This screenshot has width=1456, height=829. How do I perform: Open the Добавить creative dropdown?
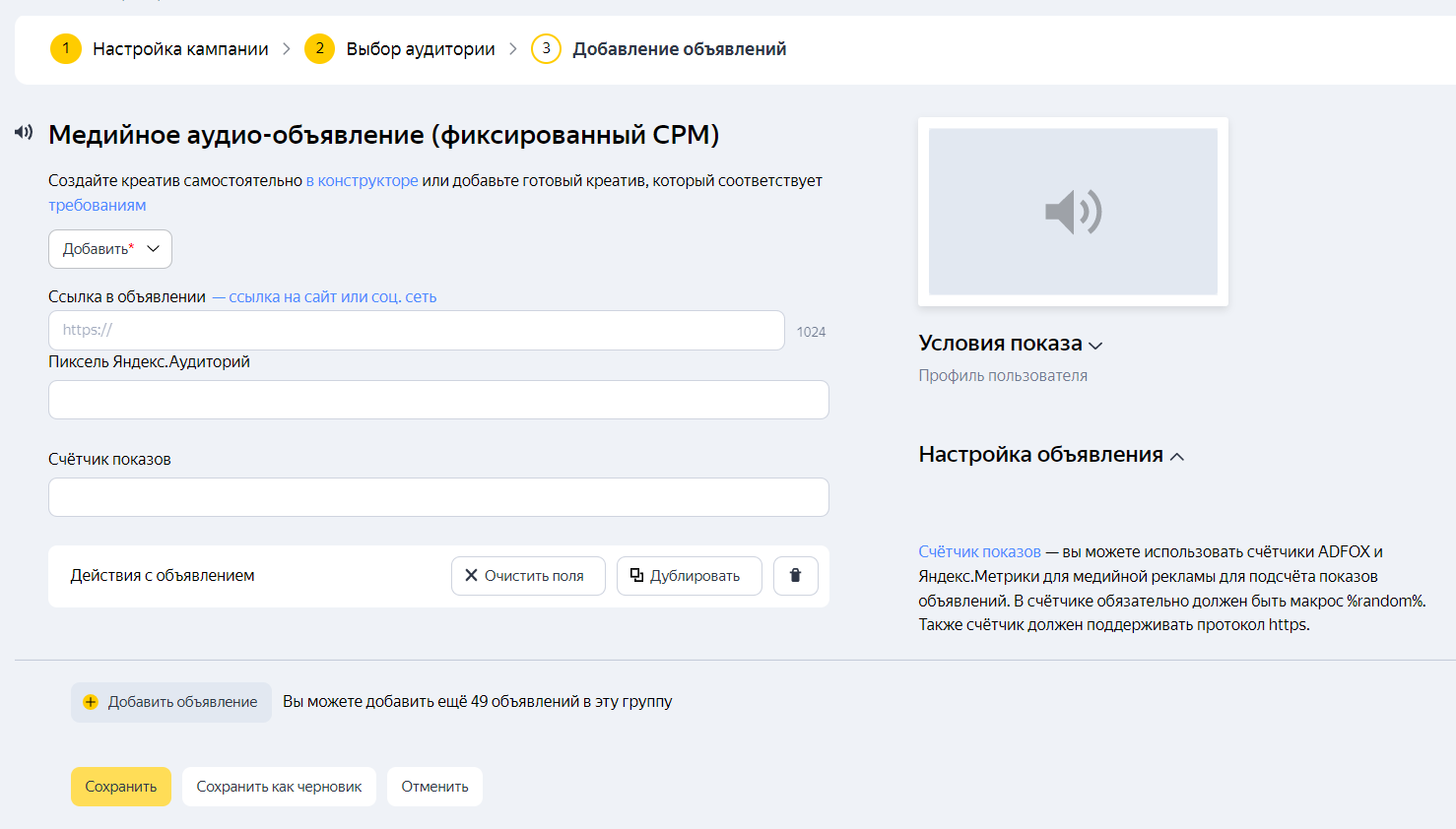click(110, 249)
